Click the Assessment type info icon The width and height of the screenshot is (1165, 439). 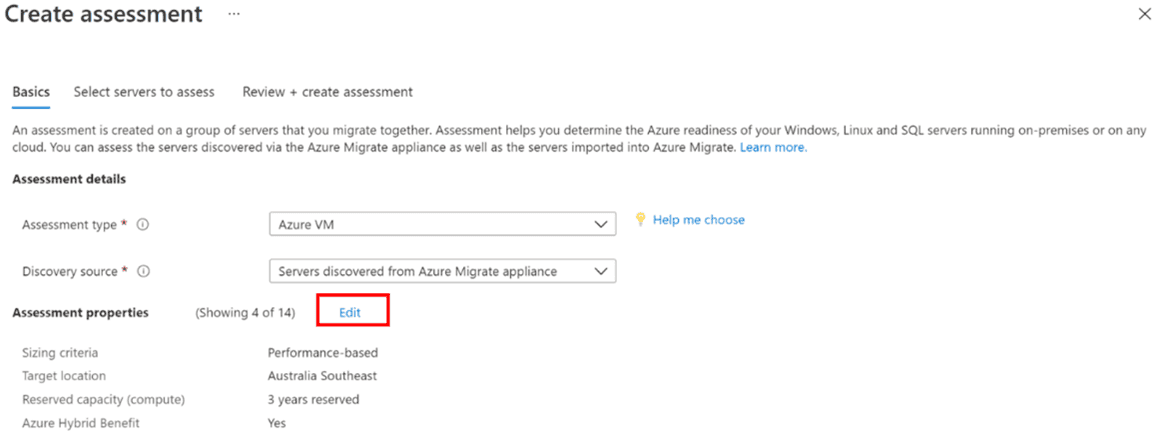click(x=143, y=224)
